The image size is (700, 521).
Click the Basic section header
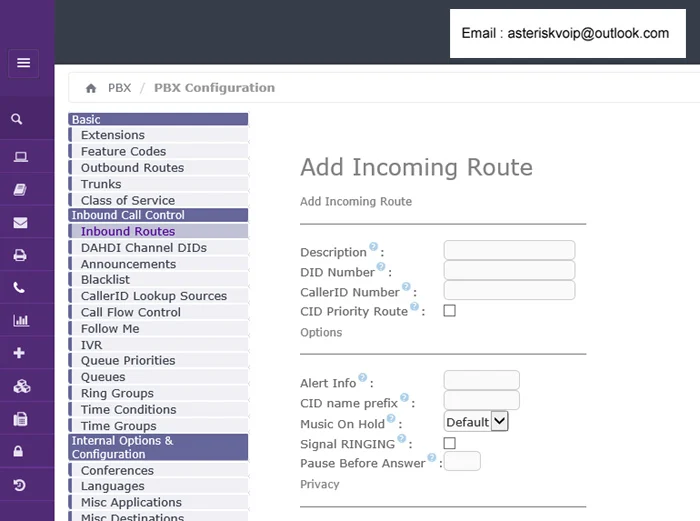pos(158,119)
